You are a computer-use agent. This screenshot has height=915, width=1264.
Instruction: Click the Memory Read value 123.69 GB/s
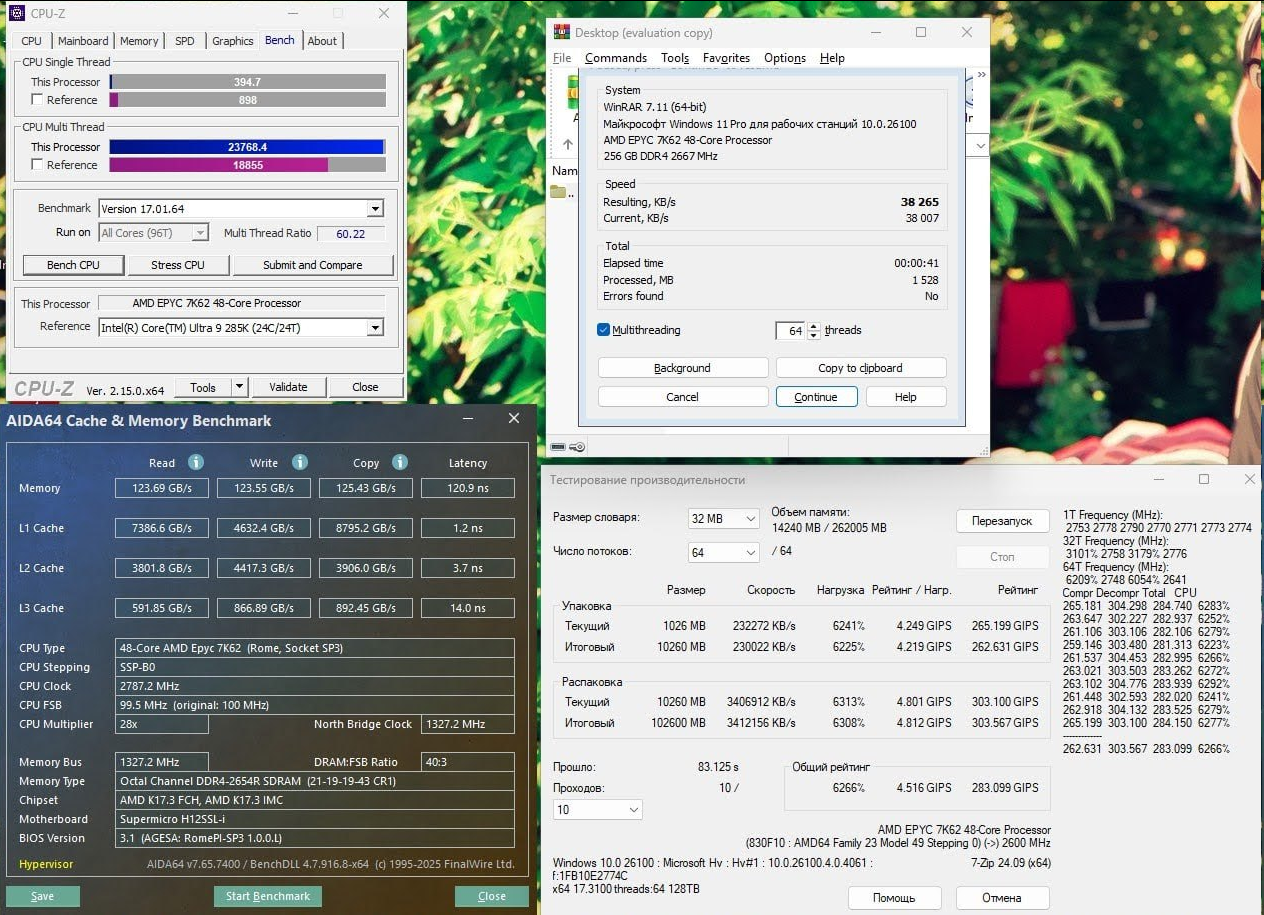pos(162,488)
